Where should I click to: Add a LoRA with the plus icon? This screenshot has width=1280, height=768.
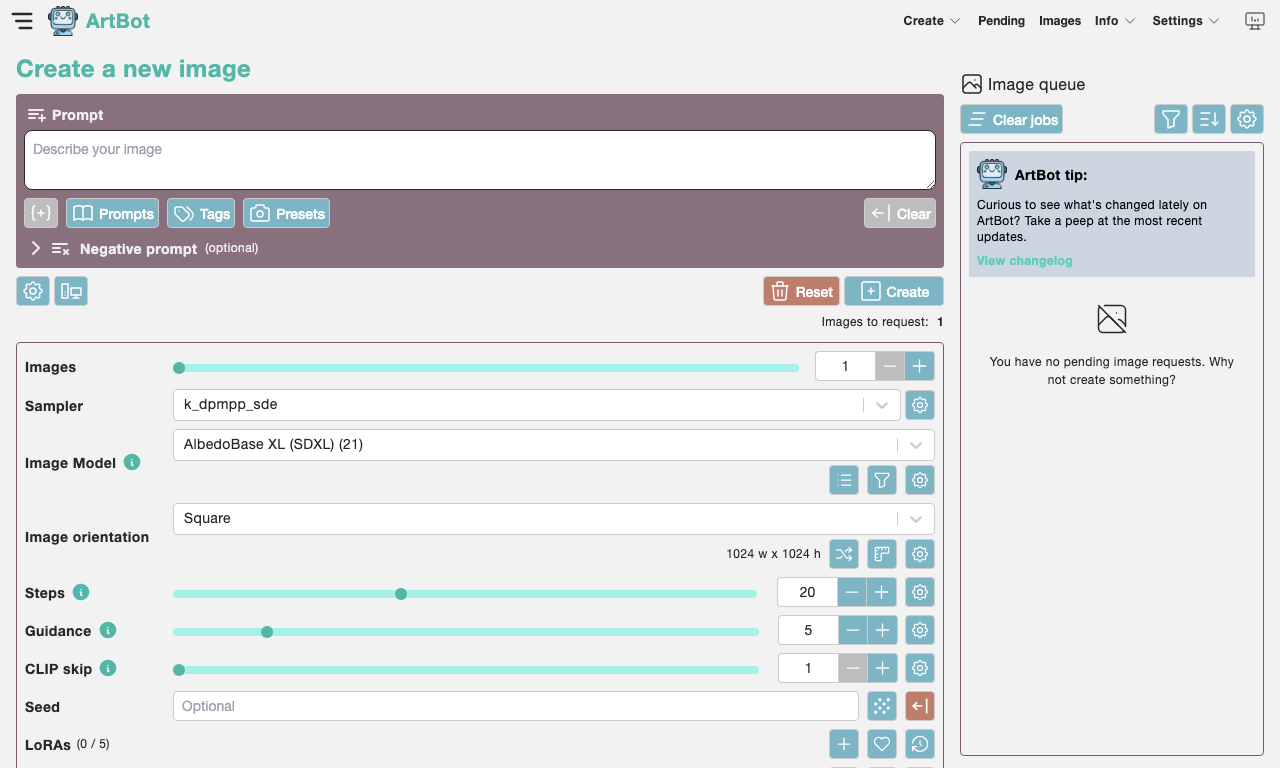pos(844,744)
